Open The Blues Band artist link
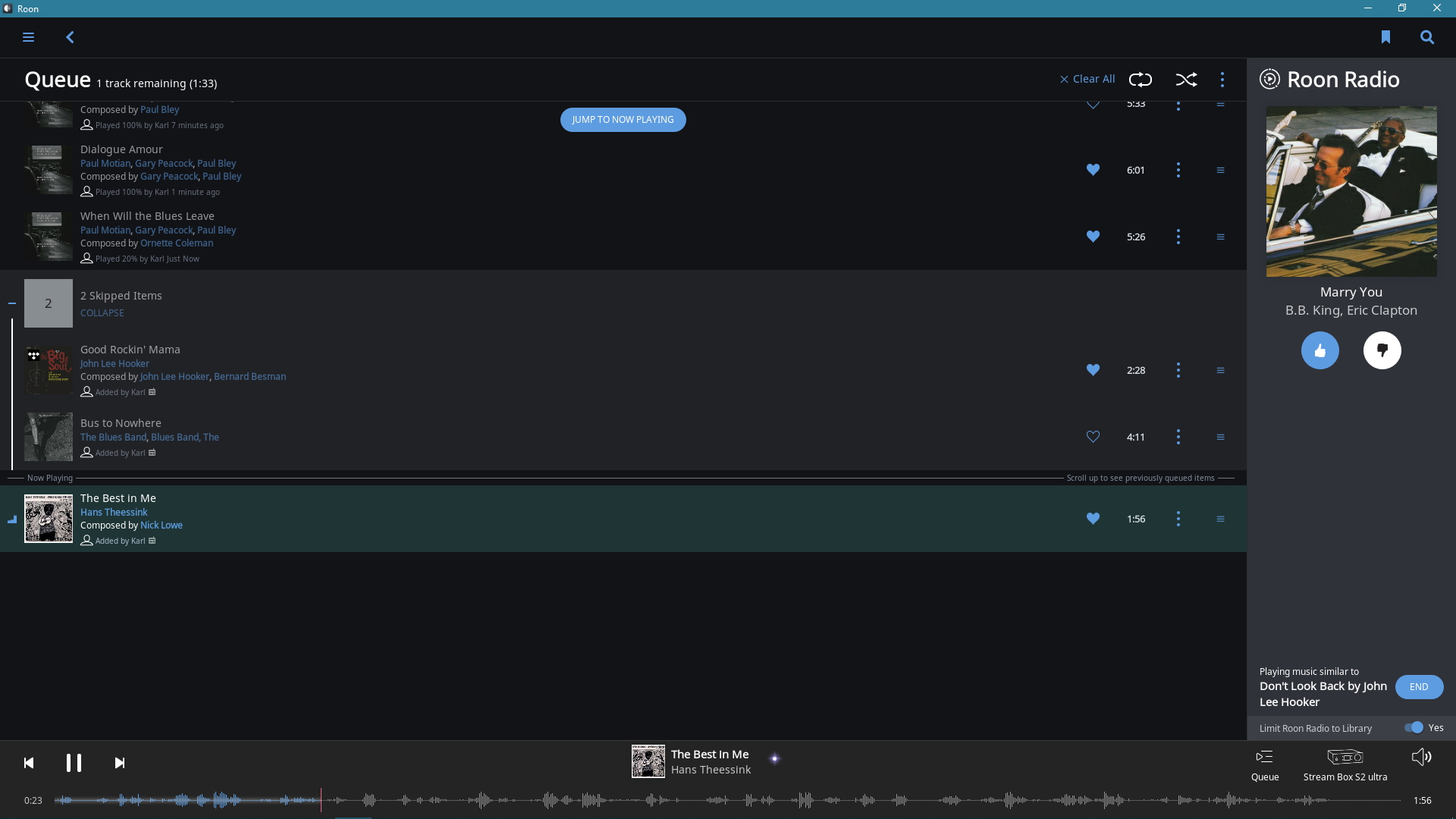Screen dimensions: 1456x819 (113, 437)
